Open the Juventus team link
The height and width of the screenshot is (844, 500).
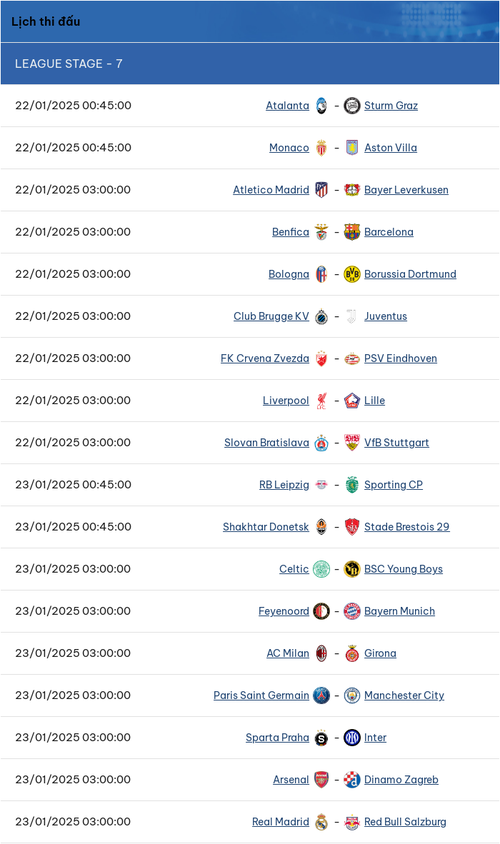(385, 316)
